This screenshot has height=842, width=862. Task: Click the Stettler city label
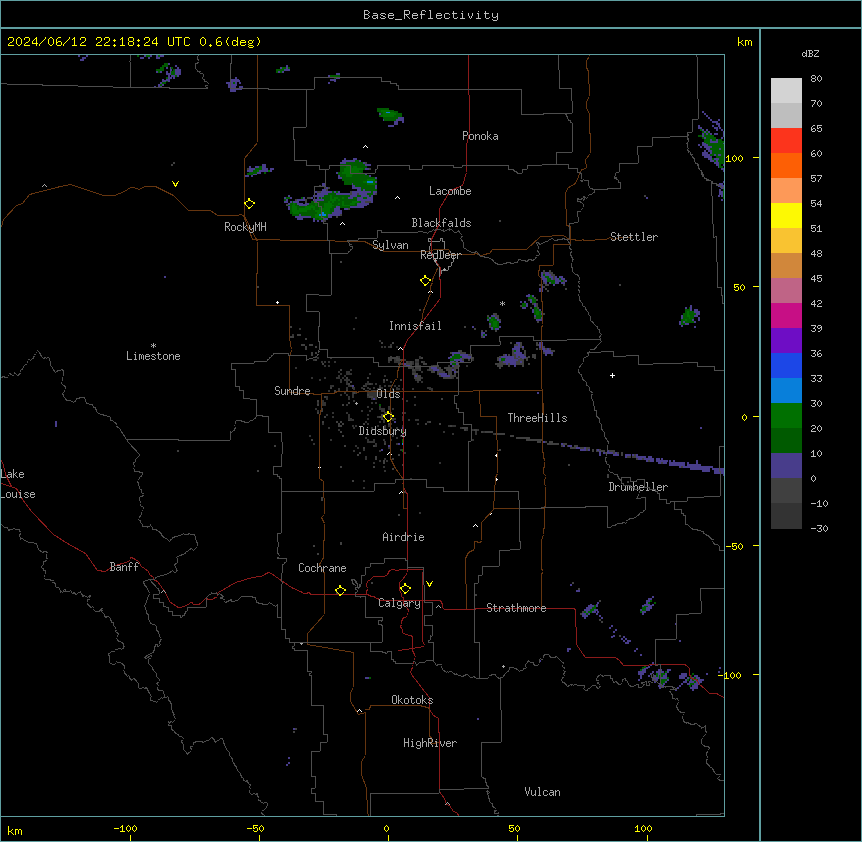[x=634, y=237]
